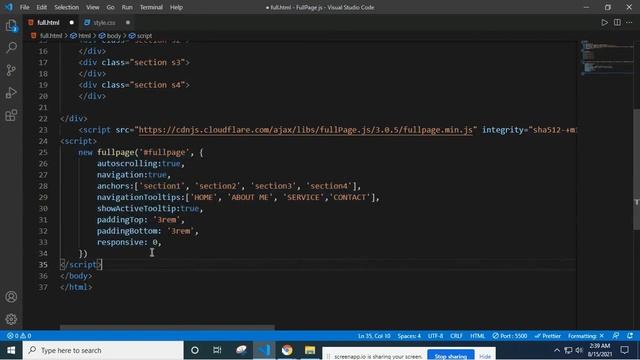The height and width of the screenshot is (360, 640).
Task: Place cursor on 'responsive: 0,' line
Action: 129,242
